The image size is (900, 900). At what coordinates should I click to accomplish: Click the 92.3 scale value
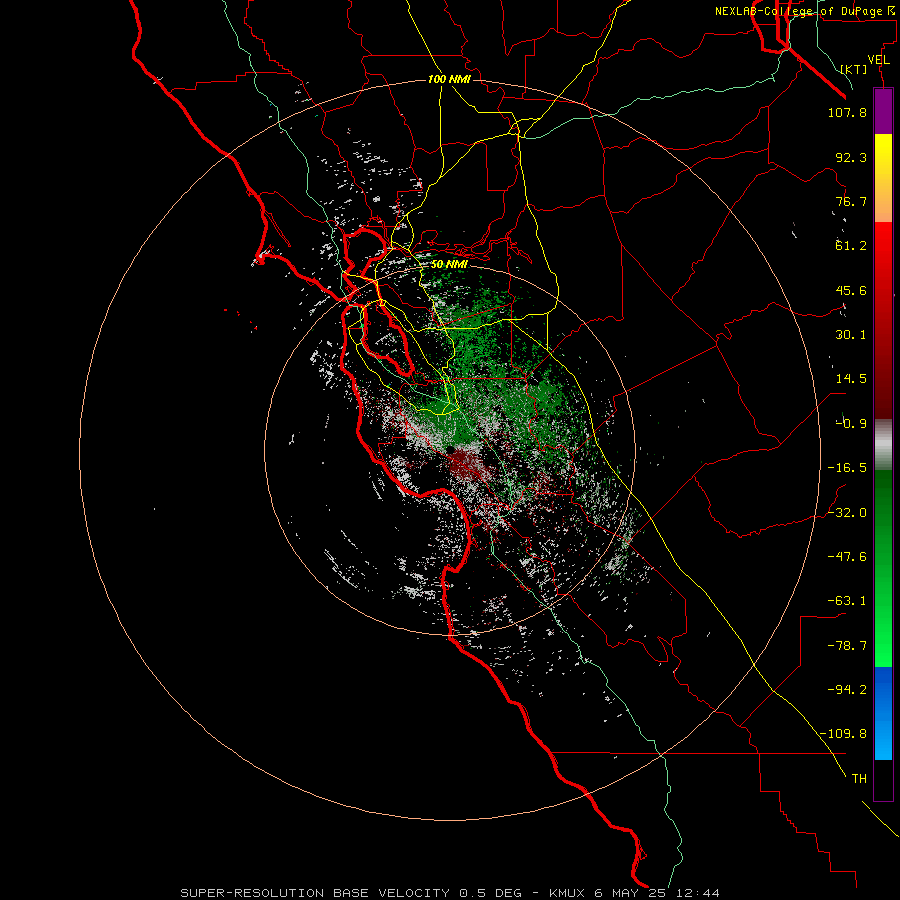tap(851, 157)
